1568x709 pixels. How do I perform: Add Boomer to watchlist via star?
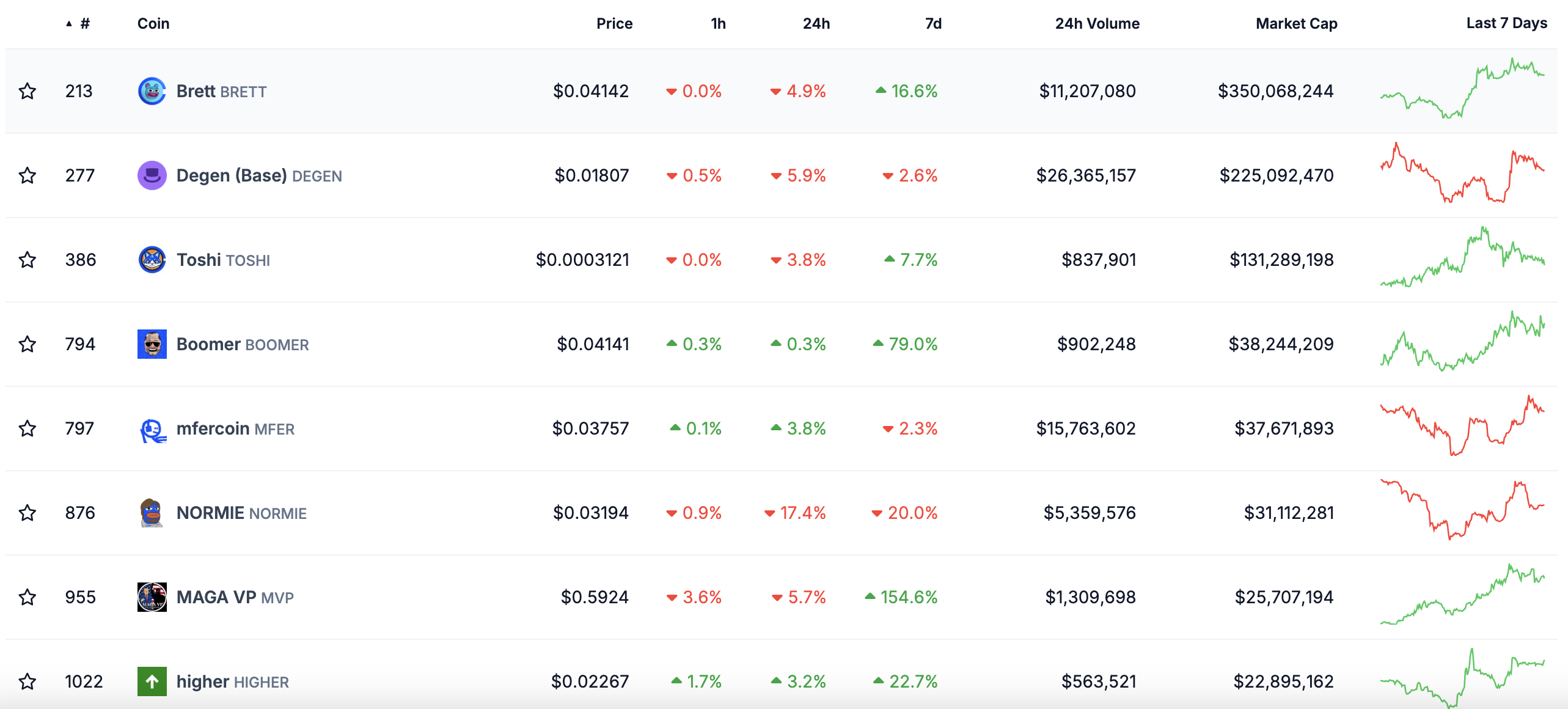tap(27, 344)
